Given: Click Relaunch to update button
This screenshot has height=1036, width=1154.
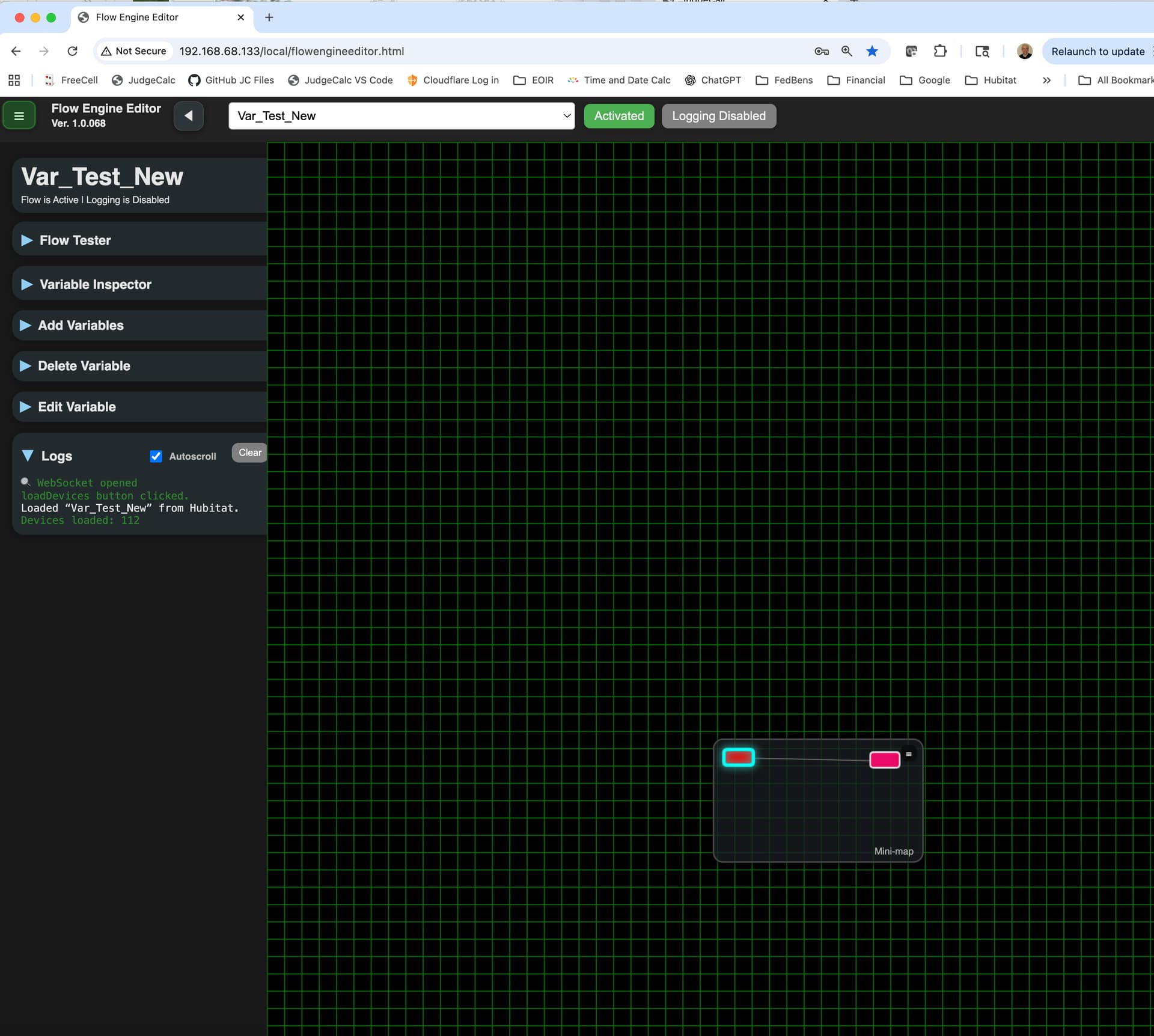Looking at the screenshot, I should (x=1098, y=51).
